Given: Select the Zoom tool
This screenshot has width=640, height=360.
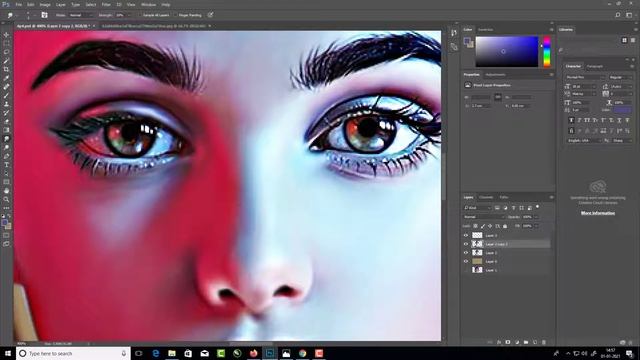Looking at the screenshot, I should (x=6, y=199).
